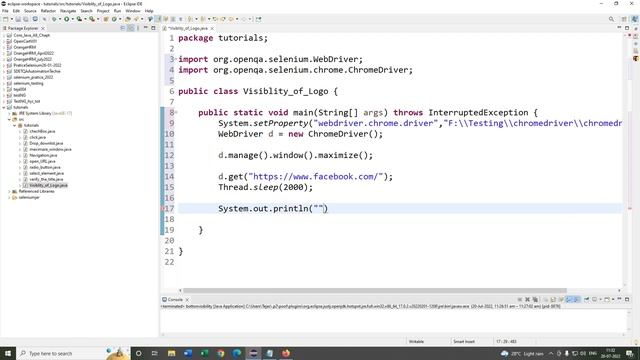Select radio_button.java in Package Explorer
Screen dimensions: 640x360
coord(45,167)
